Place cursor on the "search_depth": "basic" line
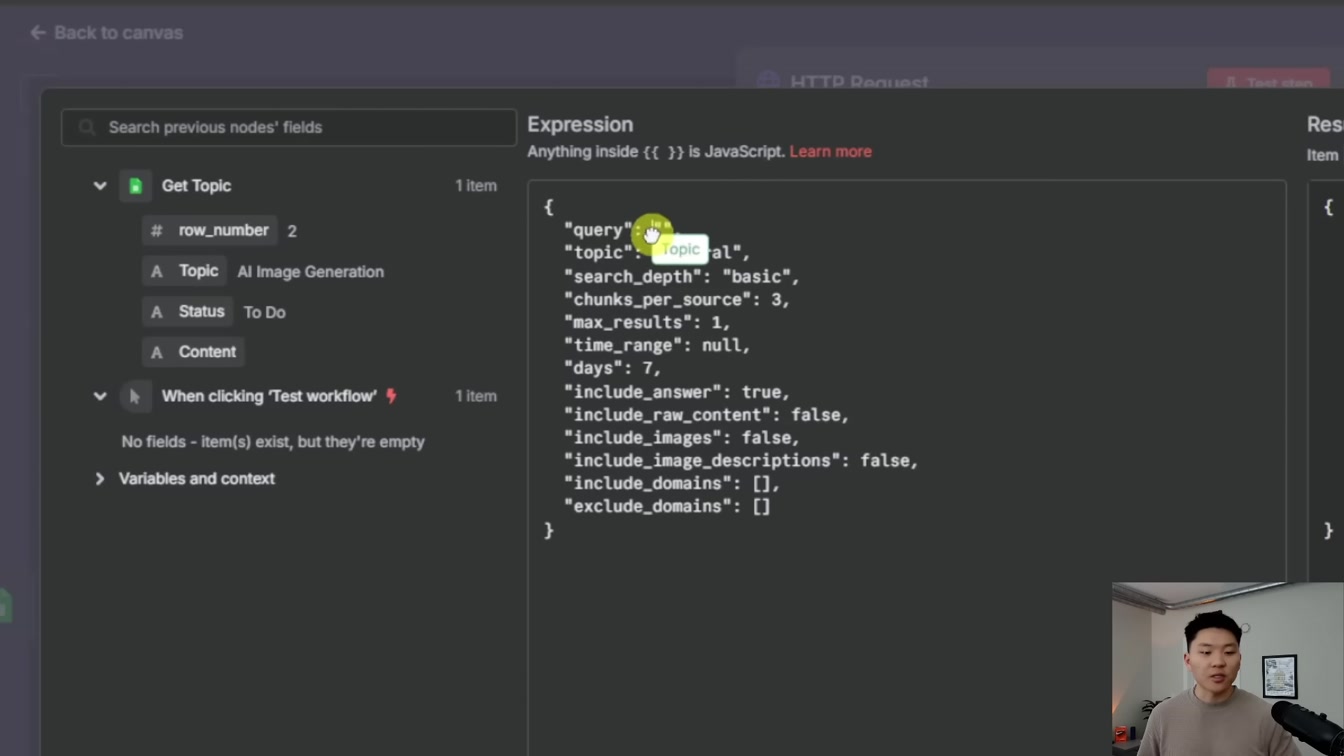The width and height of the screenshot is (1344, 756). pos(681,276)
